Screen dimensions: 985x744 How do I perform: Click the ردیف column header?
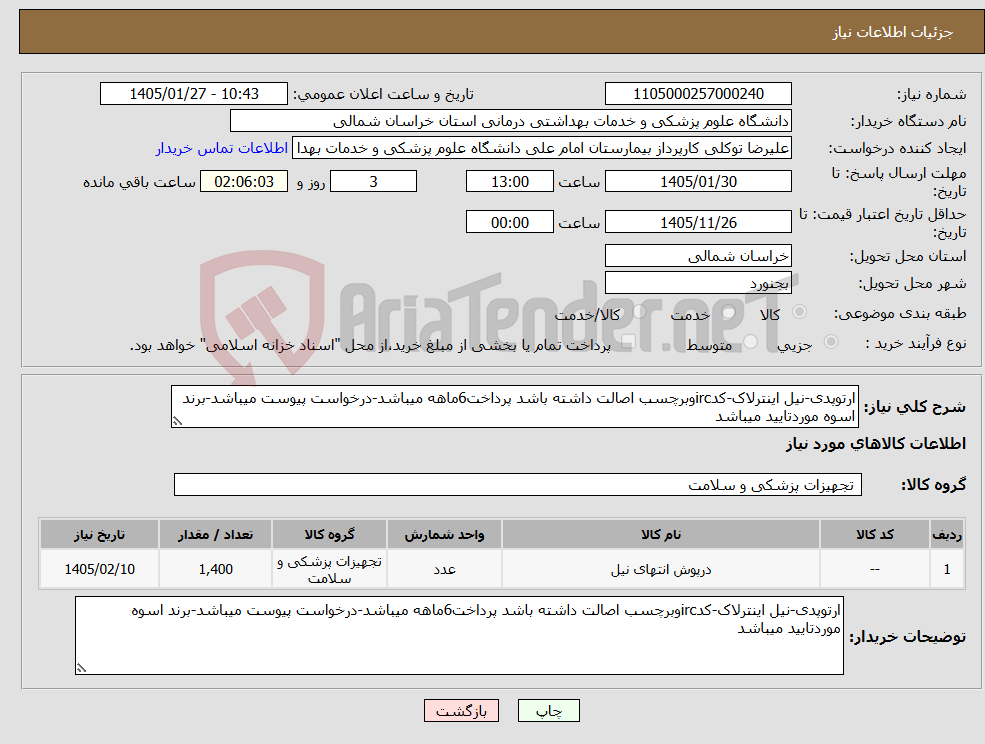(x=947, y=534)
